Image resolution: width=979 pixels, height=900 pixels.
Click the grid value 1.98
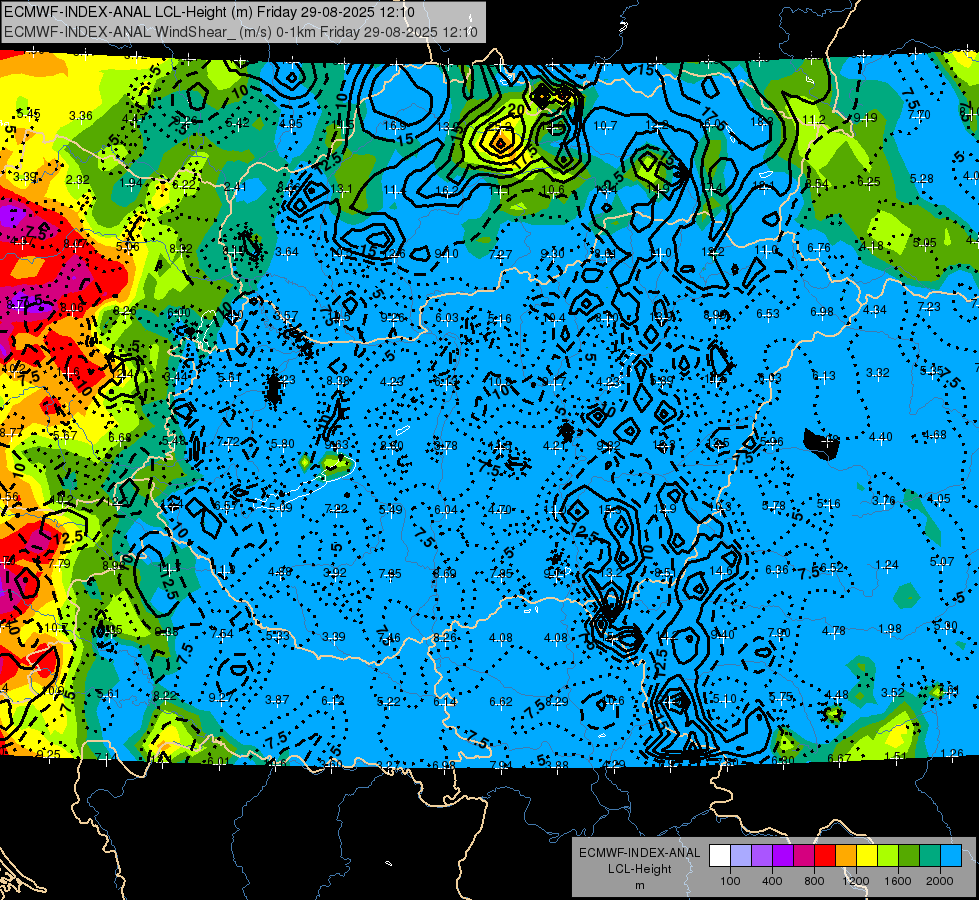point(890,628)
